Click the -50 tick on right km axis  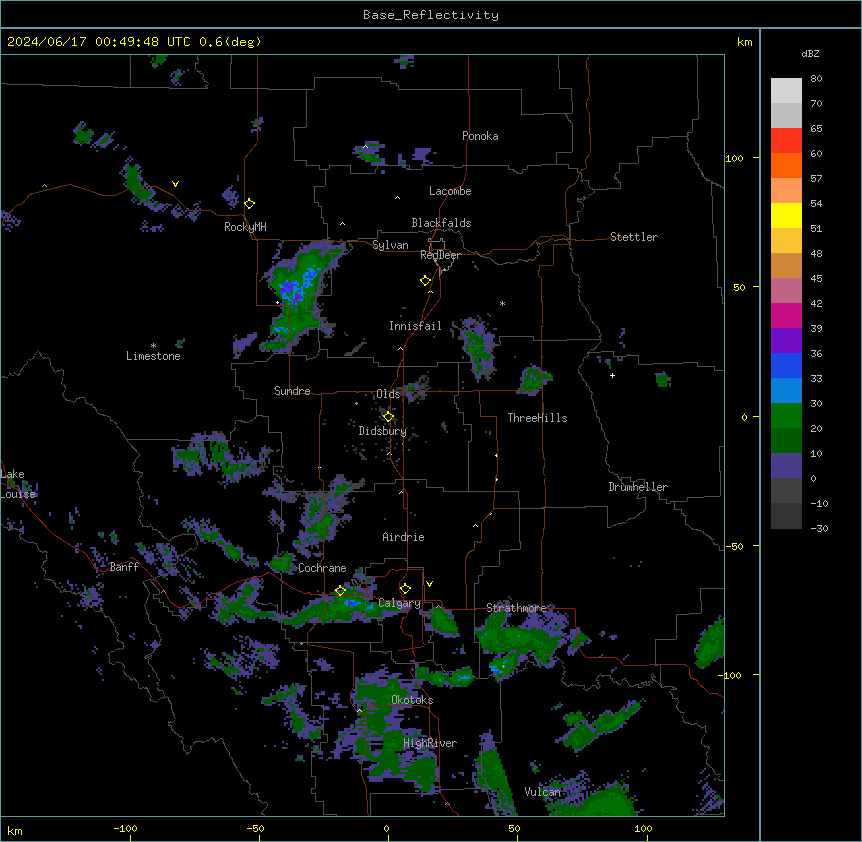(x=734, y=546)
